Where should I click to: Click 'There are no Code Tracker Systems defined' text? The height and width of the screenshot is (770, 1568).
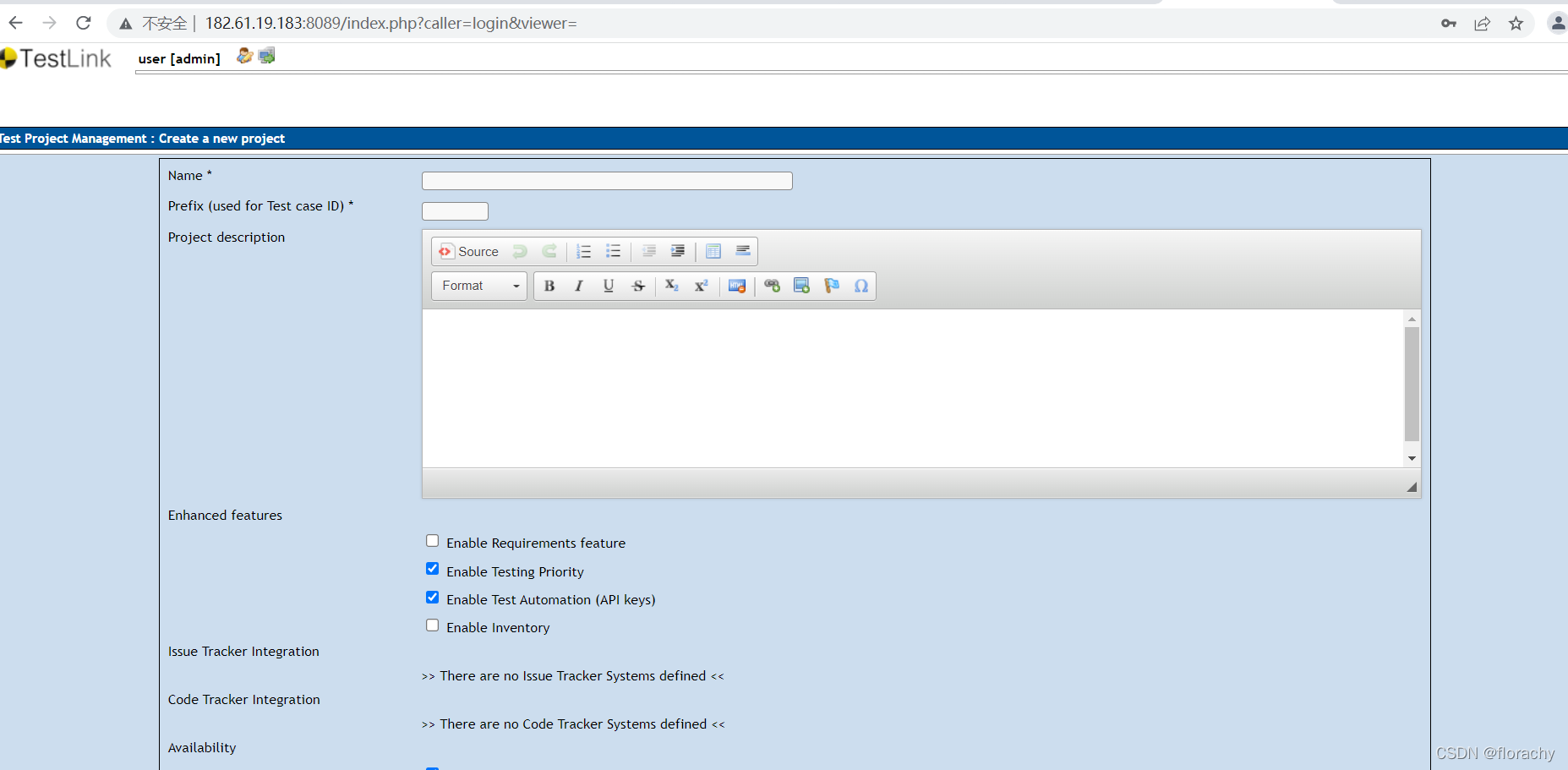(573, 724)
